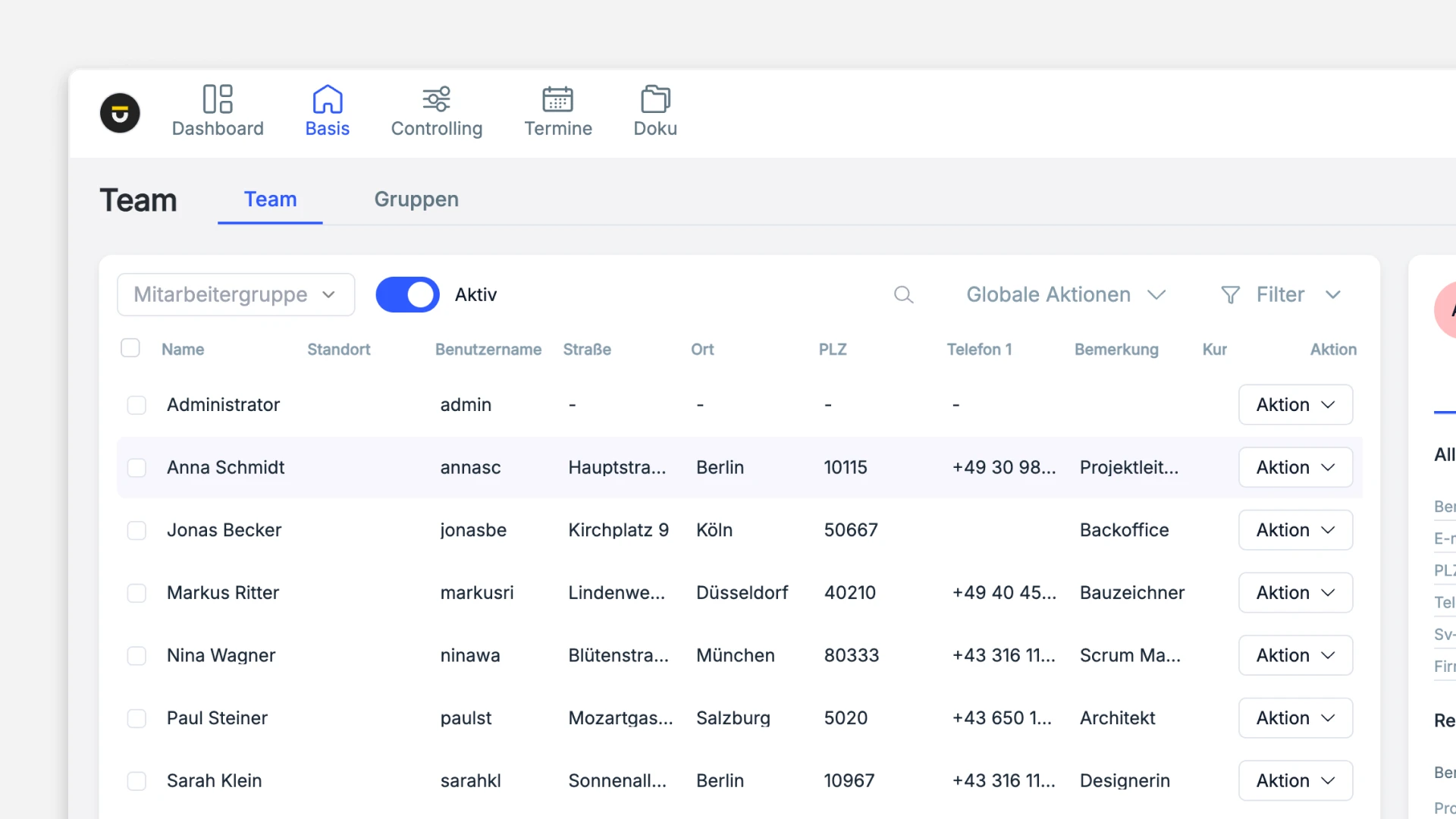
Task: Toggle the Aktiv switch off
Action: 408,294
